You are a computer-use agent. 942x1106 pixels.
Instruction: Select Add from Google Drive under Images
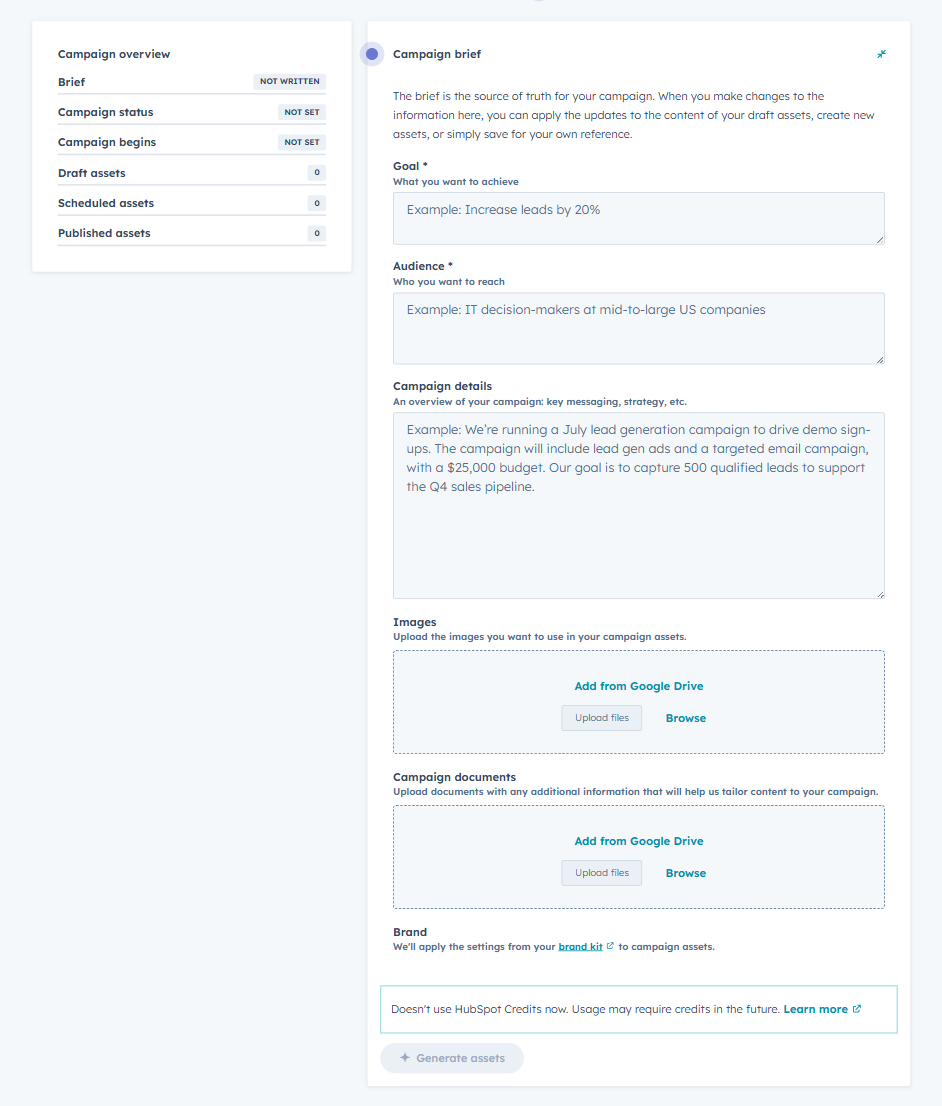pyautogui.click(x=638, y=686)
